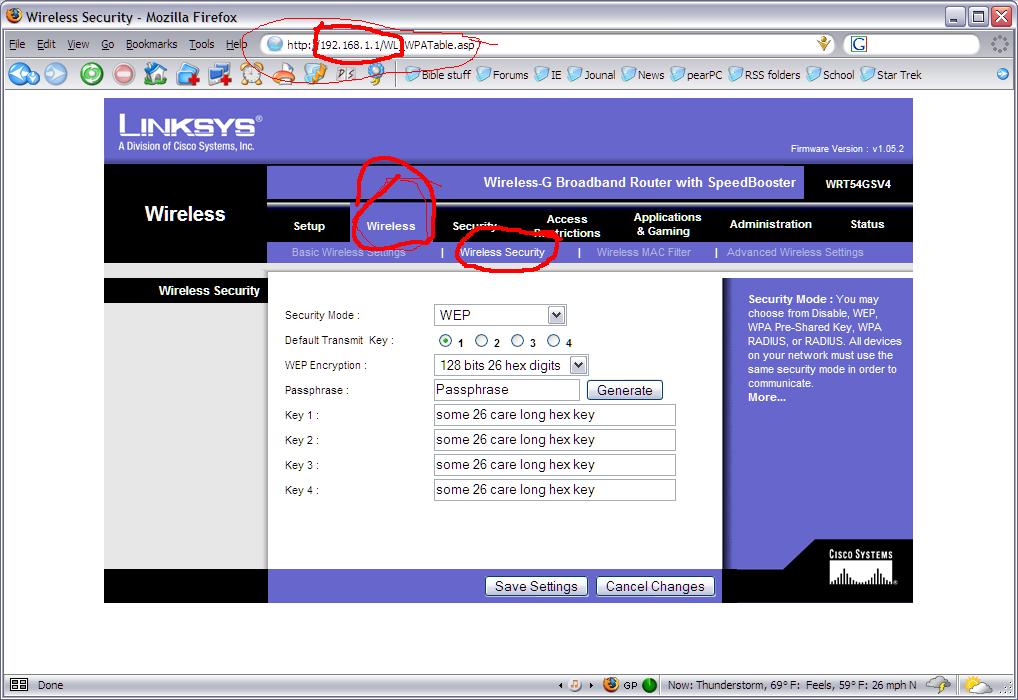Click the lightning bolt toolbar icon

(315, 74)
